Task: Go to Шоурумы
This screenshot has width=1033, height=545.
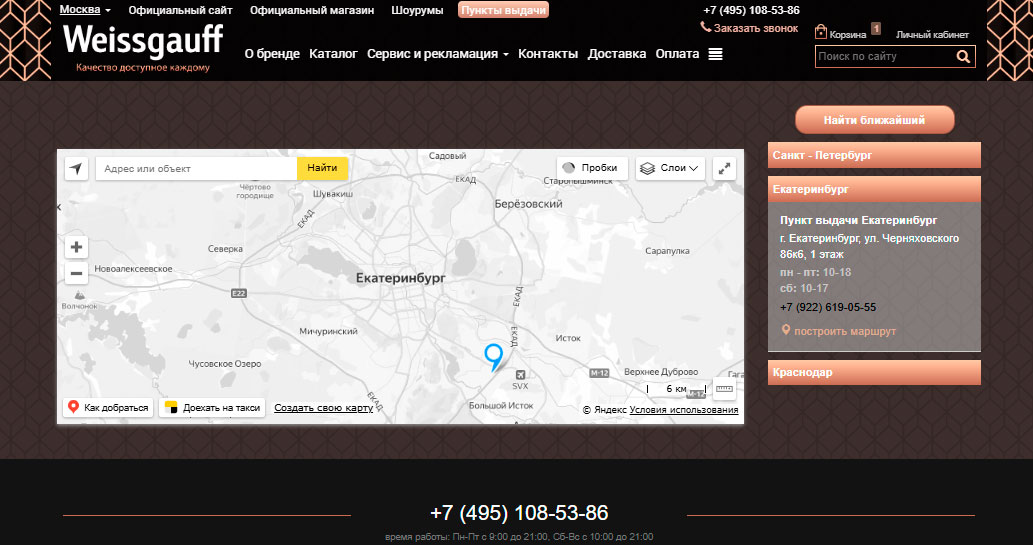Action: point(417,11)
